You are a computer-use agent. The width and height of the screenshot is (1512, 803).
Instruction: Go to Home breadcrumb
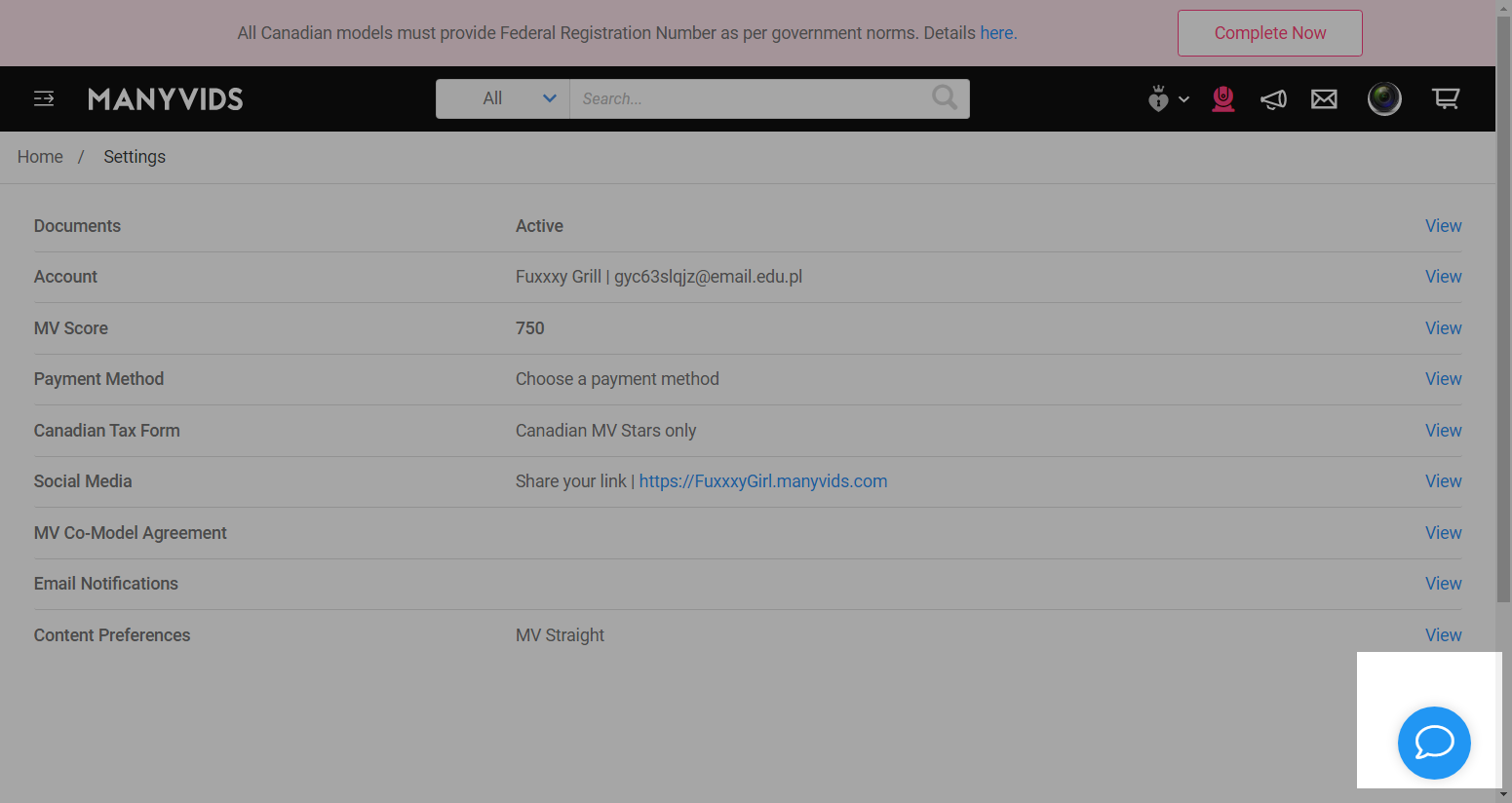40,157
